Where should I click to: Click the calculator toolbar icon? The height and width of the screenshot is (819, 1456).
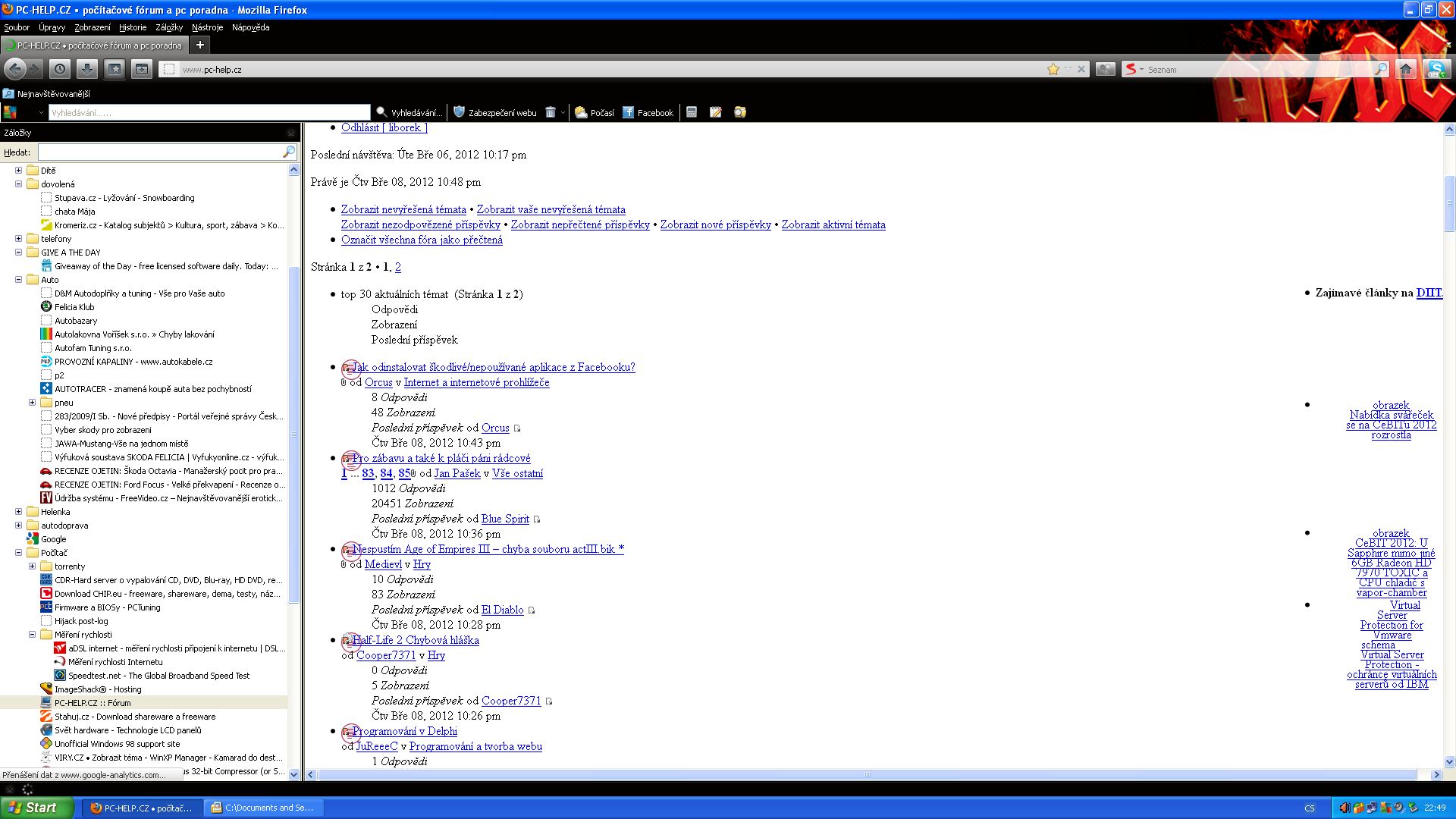point(692,112)
